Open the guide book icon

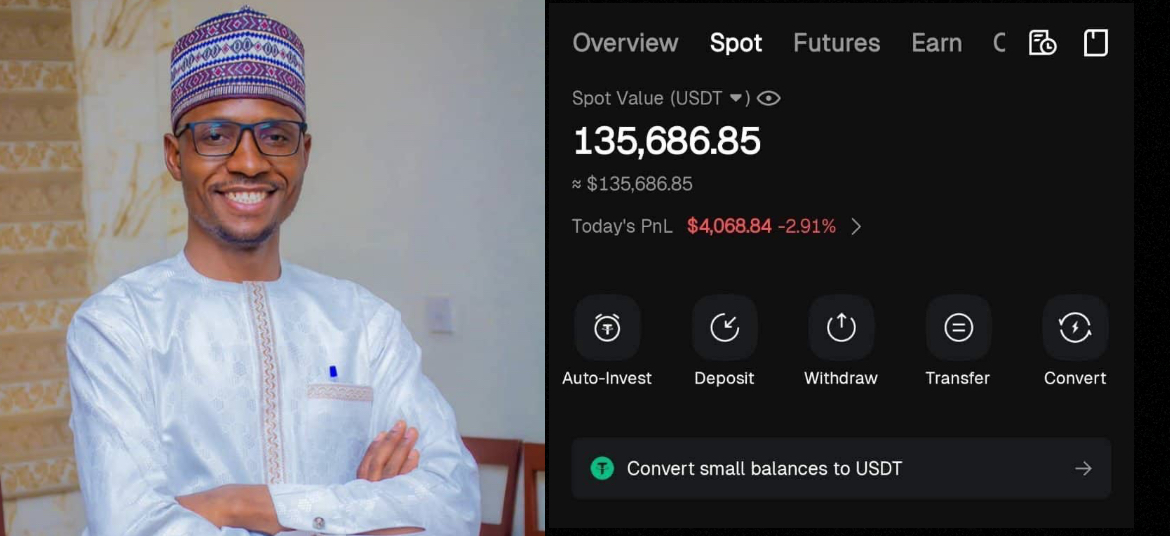[x=1096, y=43]
